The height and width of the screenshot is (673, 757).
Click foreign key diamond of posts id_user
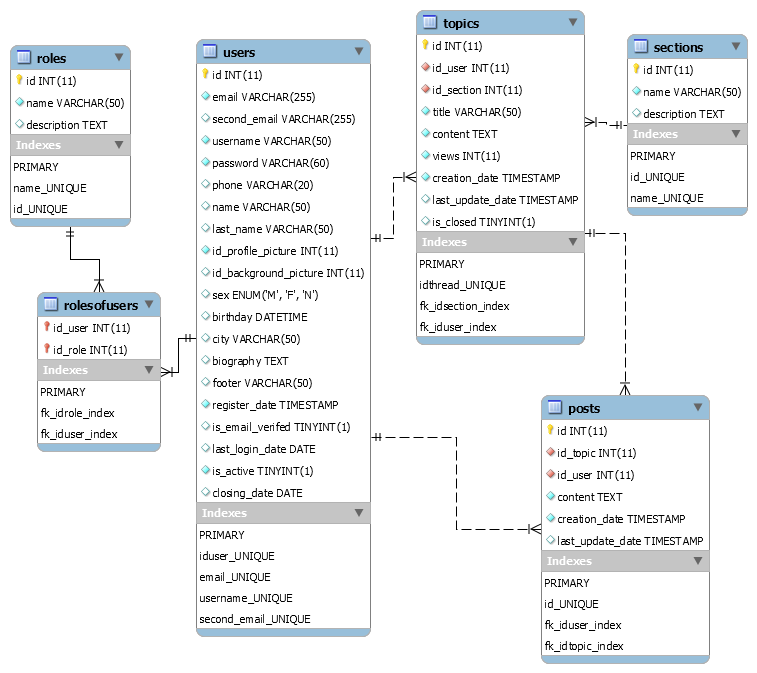pos(550,474)
